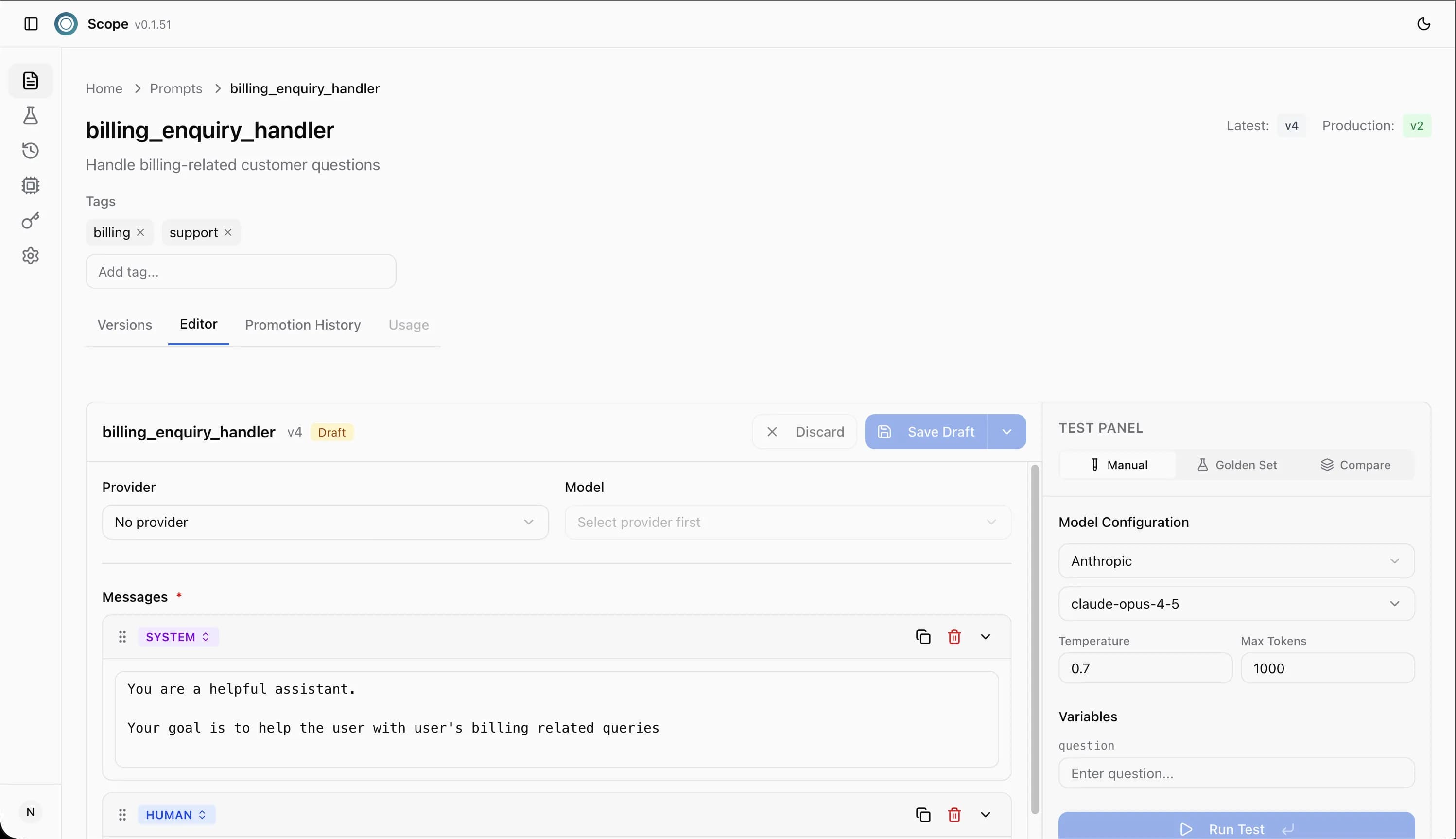Open the Model dropdown
This screenshot has height=839, width=1456.
tap(788, 522)
